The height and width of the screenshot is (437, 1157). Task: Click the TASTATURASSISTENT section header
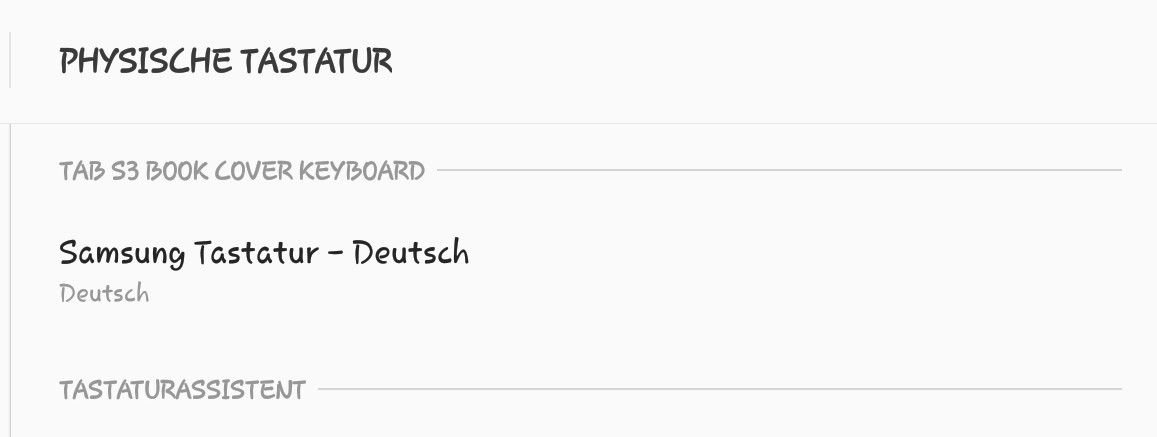point(182,390)
